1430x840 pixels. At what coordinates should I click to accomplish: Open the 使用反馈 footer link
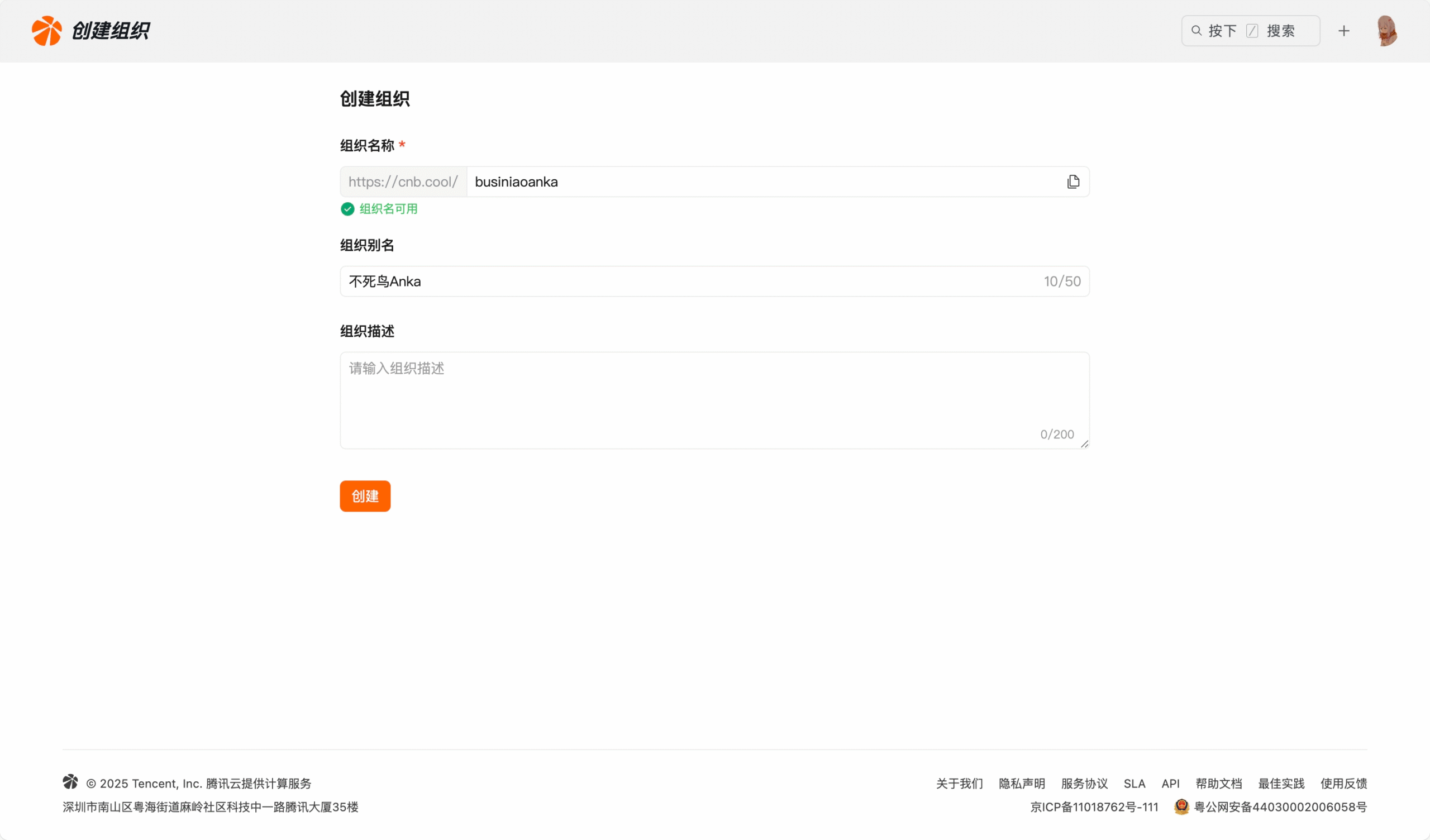(x=1343, y=783)
